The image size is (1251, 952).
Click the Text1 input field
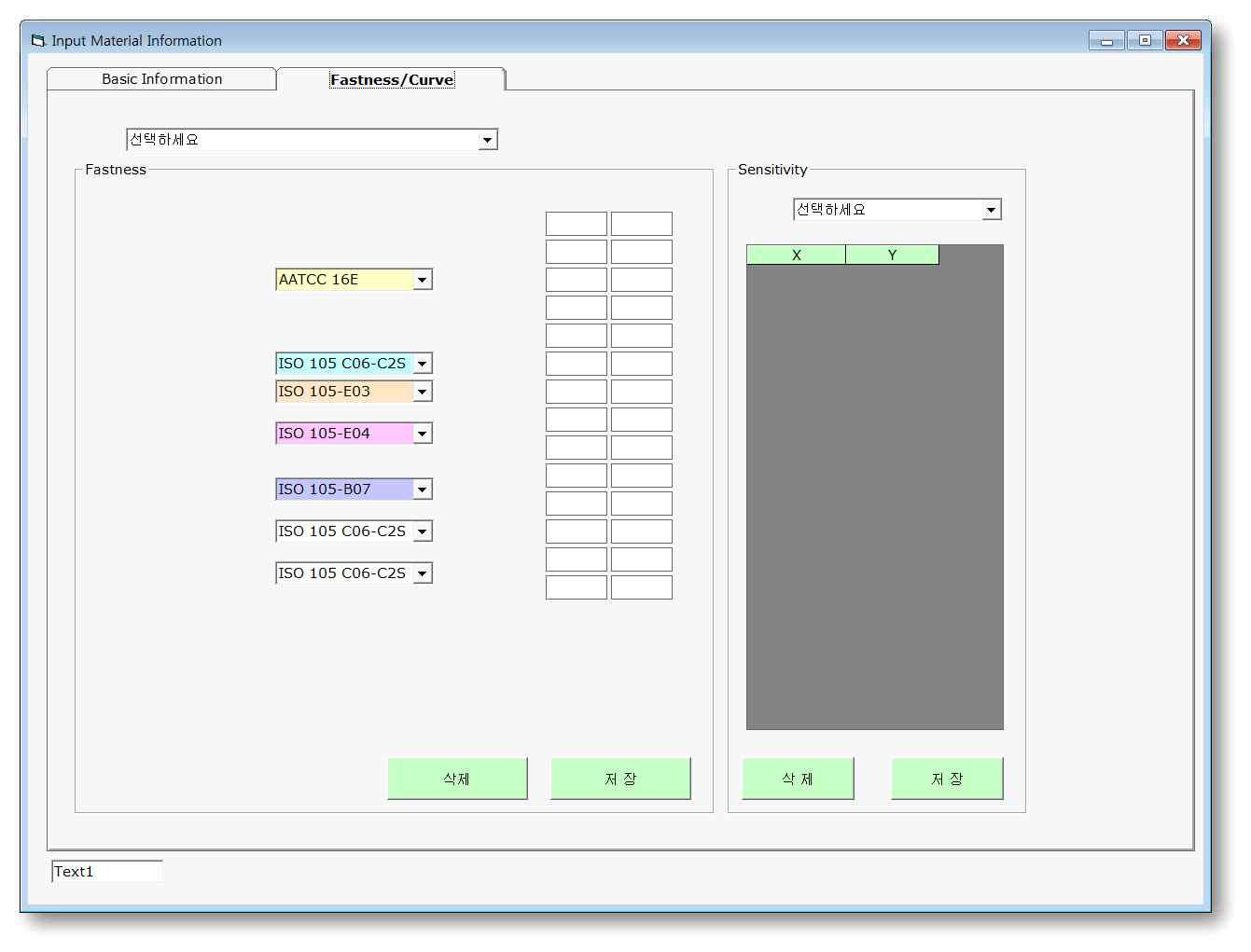tap(106, 871)
